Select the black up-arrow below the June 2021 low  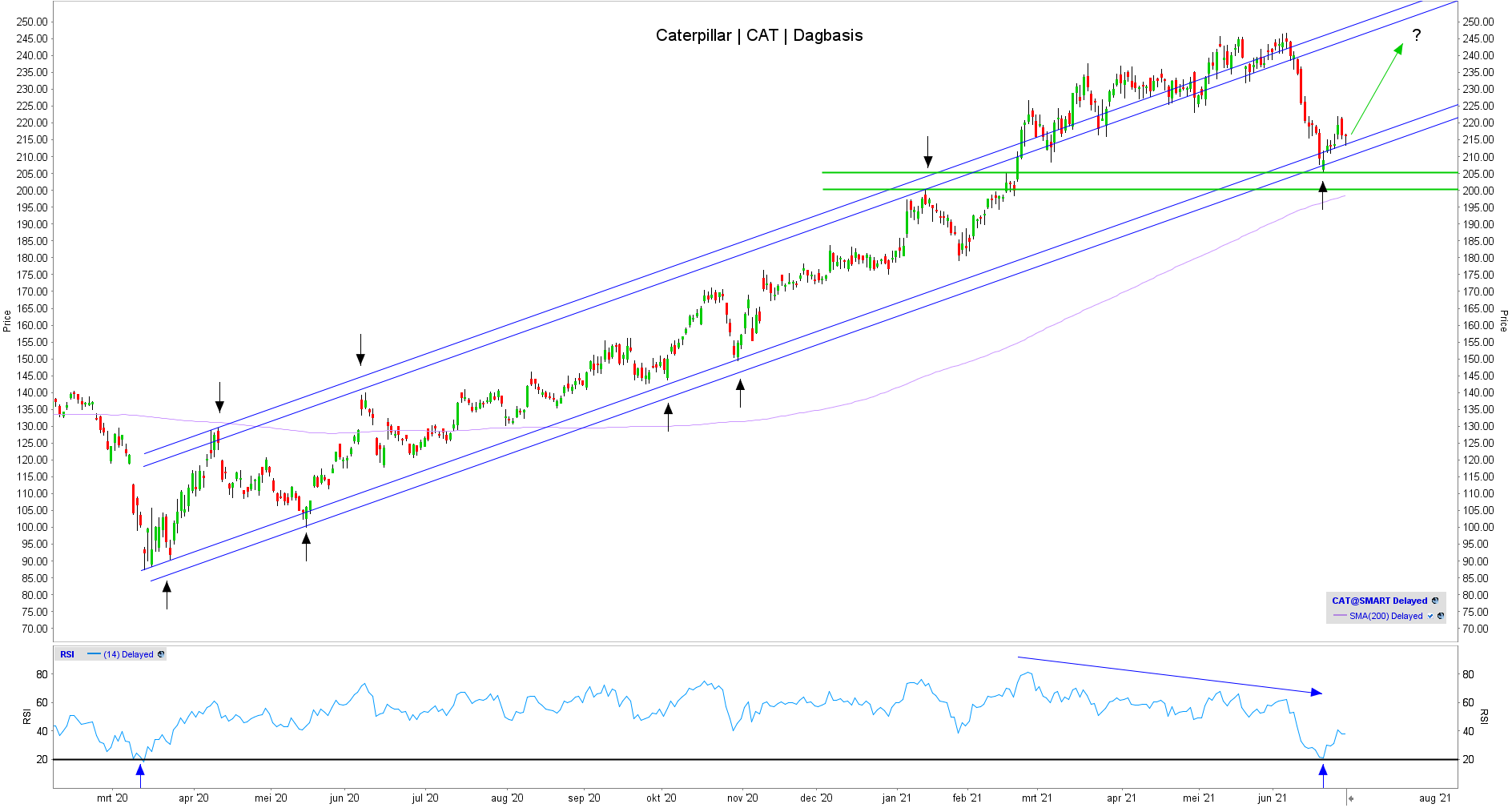(x=1322, y=195)
